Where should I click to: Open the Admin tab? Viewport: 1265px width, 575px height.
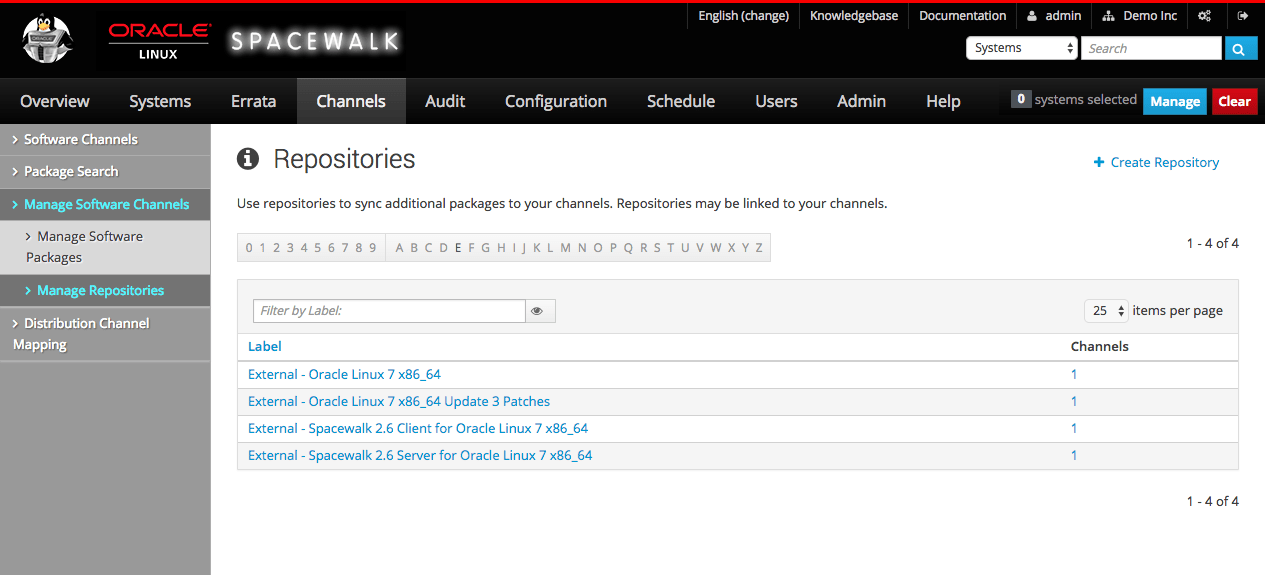pos(861,101)
